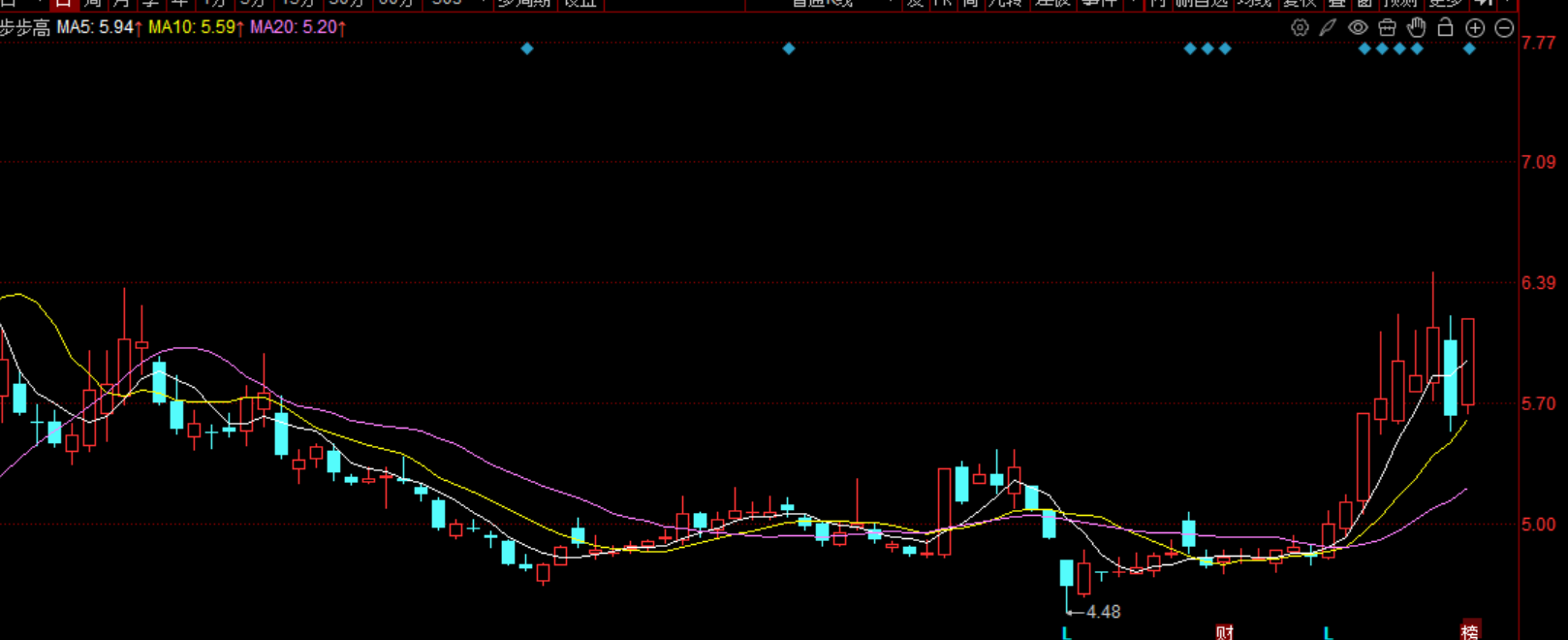The width and height of the screenshot is (1568, 640).
Task: Click the MA20: 5.20 indicator label
Action: (x=298, y=27)
